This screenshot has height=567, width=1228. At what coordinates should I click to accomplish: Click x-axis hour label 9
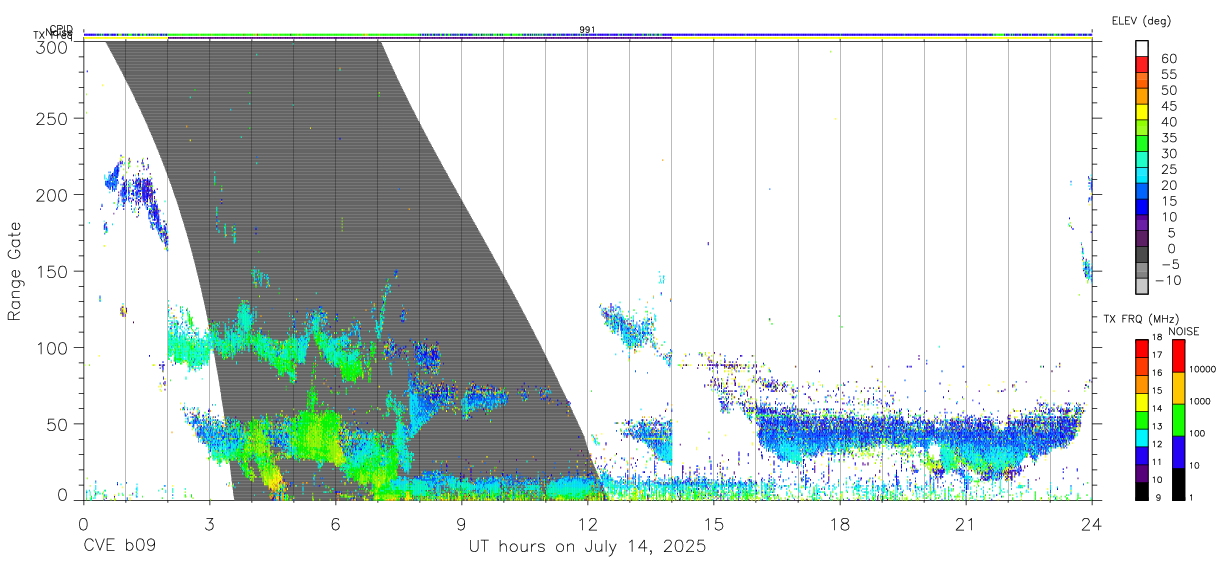point(462,524)
